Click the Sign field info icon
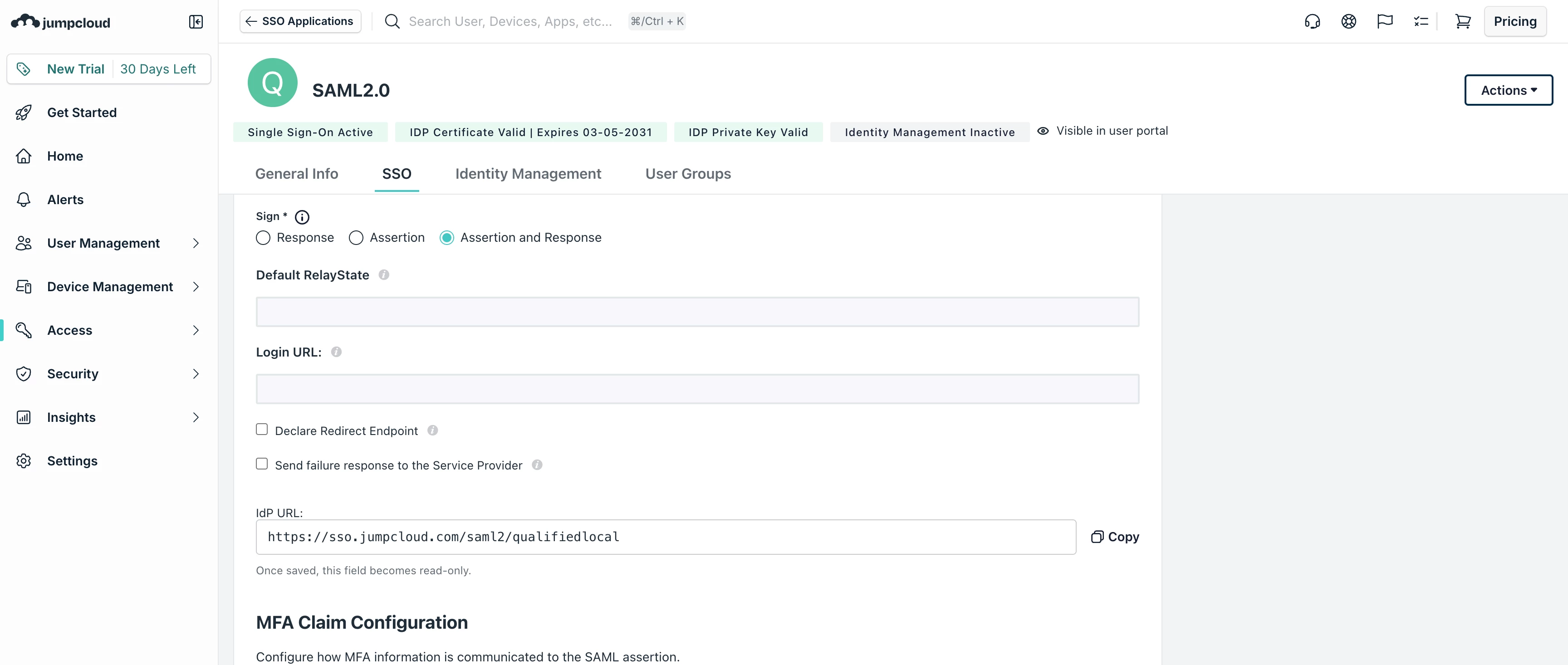Screen dimensions: 1568x665 302,217
